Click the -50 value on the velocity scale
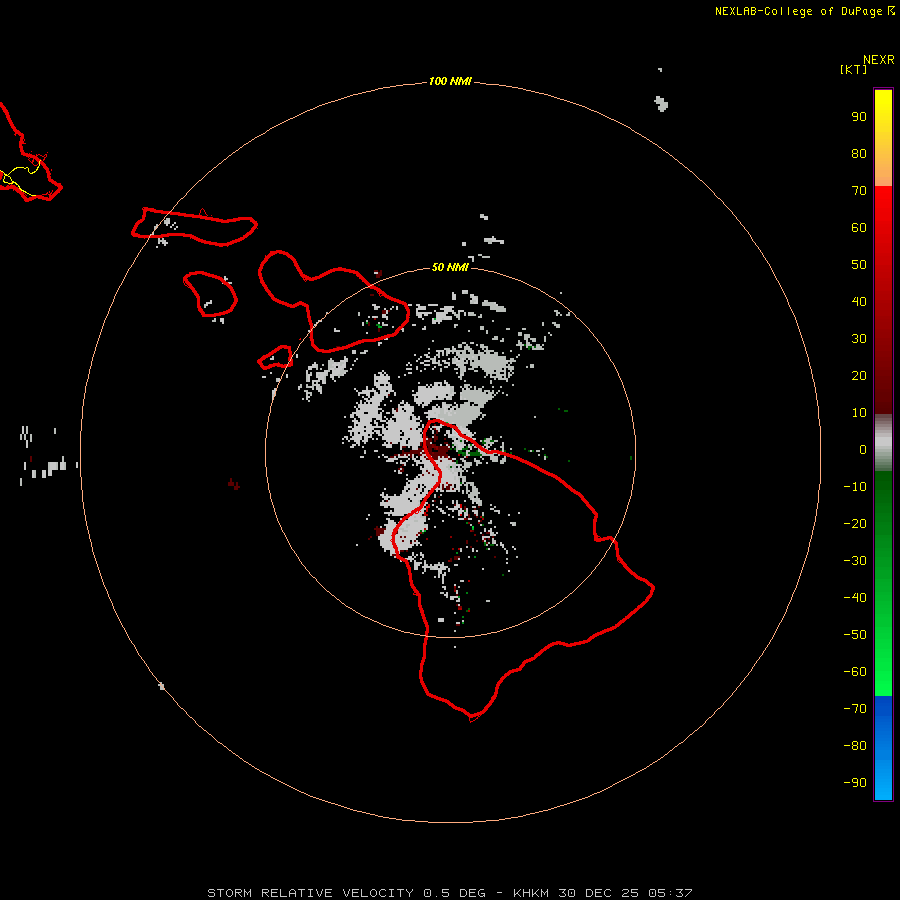 pyautogui.click(x=855, y=635)
